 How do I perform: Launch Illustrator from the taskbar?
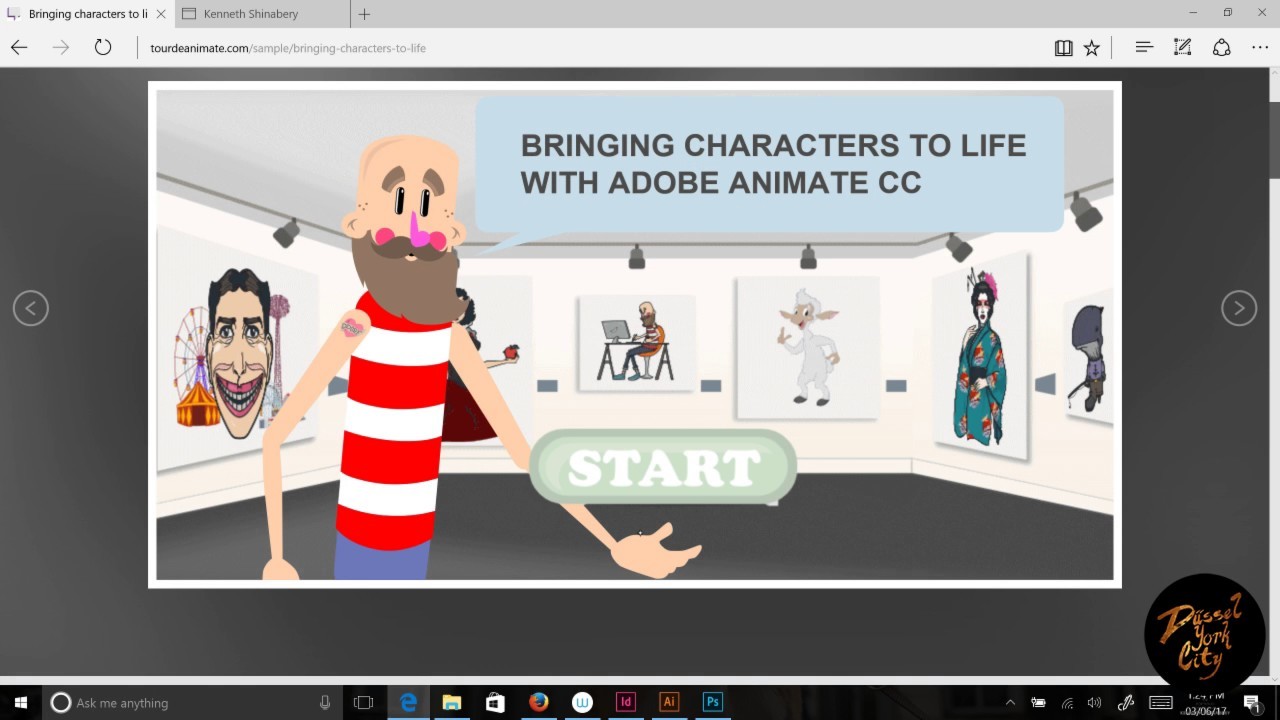coord(669,702)
